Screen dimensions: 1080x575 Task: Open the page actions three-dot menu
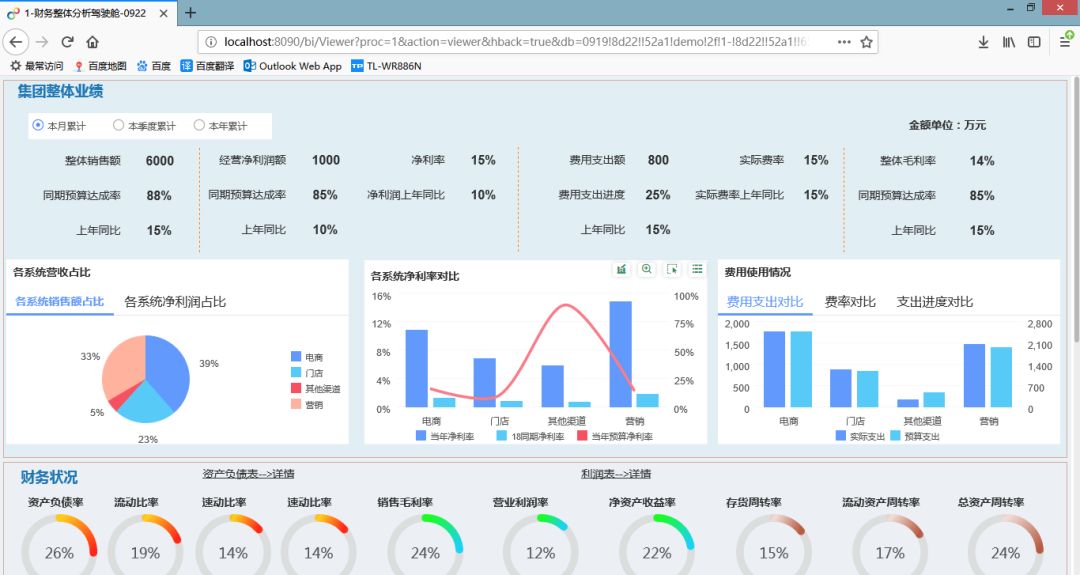click(x=844, y=42)
